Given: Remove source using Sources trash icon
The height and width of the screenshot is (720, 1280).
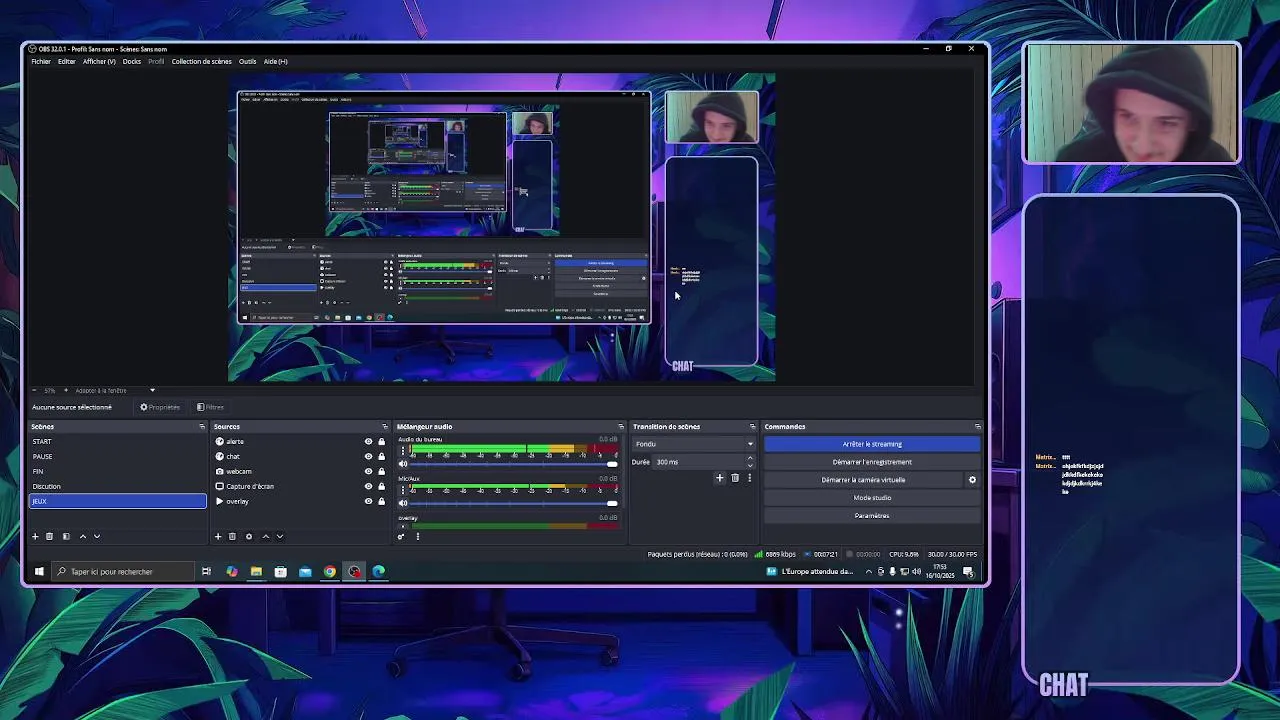Looking at the screenshot, I should click(x=232, y=537).
